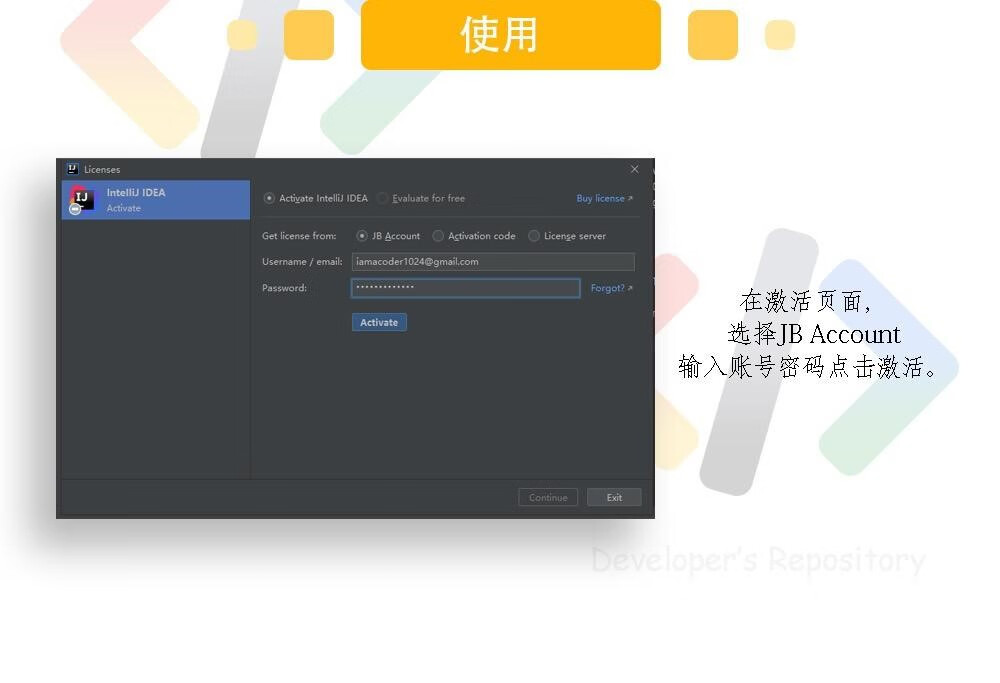This screenshot has width=1000, height=683.
Task: Click the Exit button
Action: pos(614,497)
